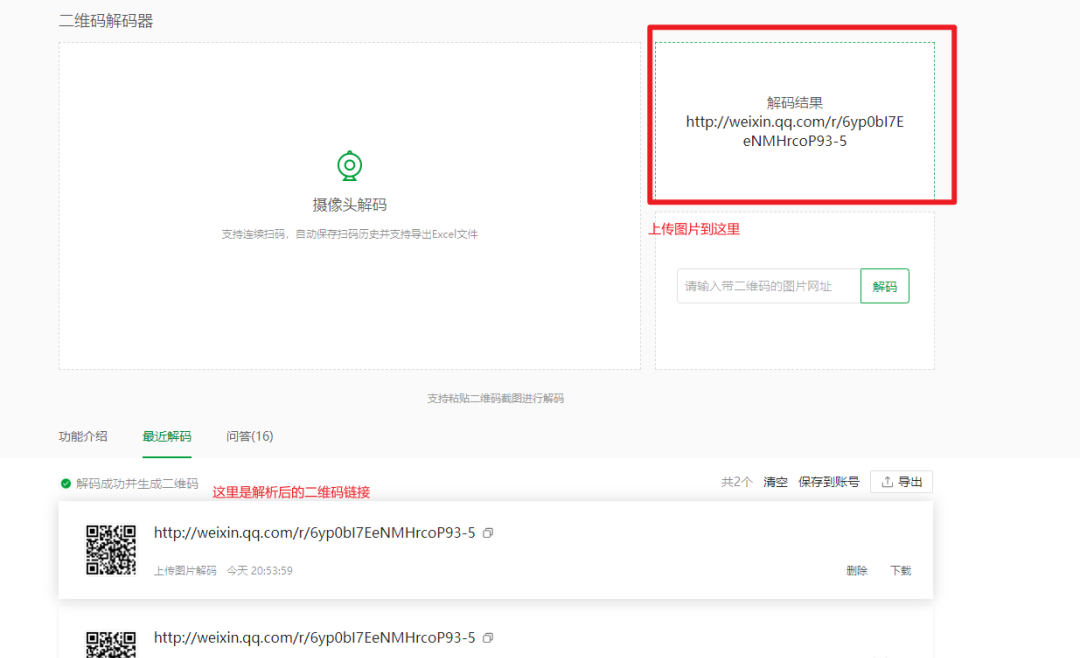Select the 最近解码 tab

167,436
